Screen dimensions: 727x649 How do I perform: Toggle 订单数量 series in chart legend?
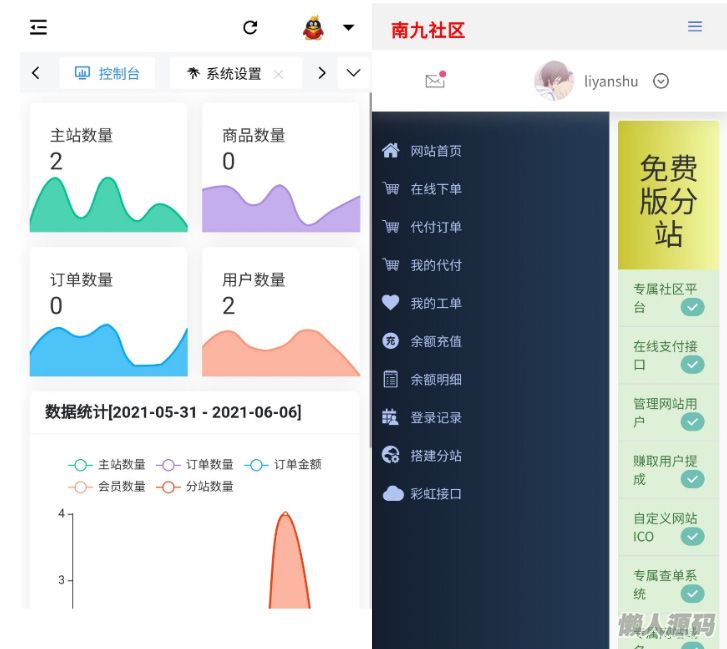coord(195,464)
